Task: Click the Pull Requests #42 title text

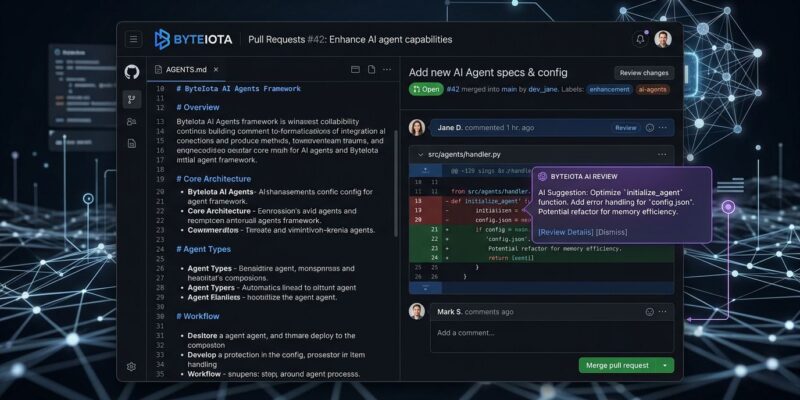Action: (x=350, y=39)
